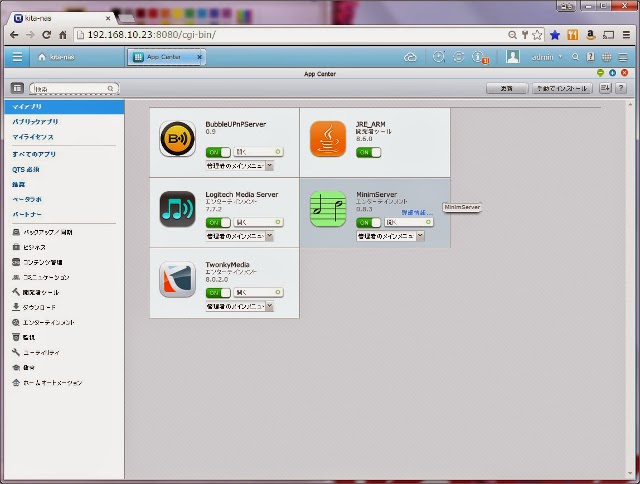Viewport: 640px width, 484px height.
Task: Click the update button left of 手動でインストール
Action: 507,88
